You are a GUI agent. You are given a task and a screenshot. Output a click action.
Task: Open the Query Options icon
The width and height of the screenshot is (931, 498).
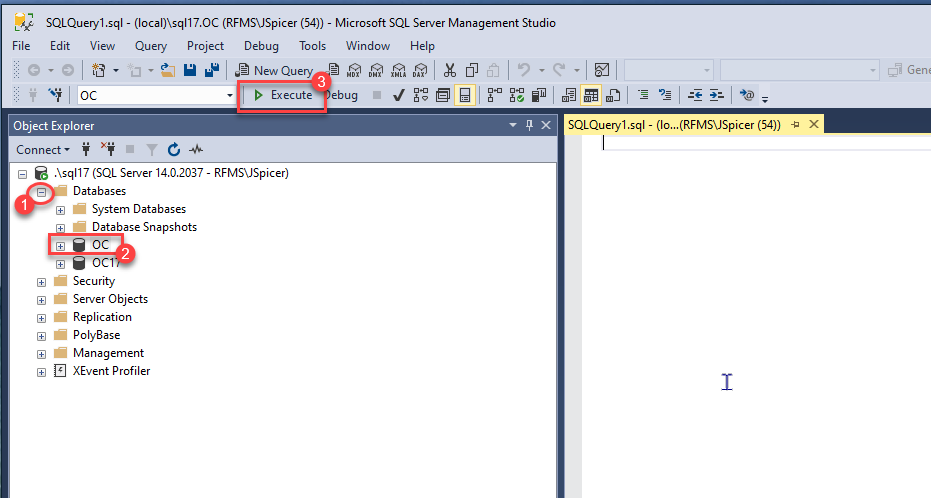click(442, 95)
